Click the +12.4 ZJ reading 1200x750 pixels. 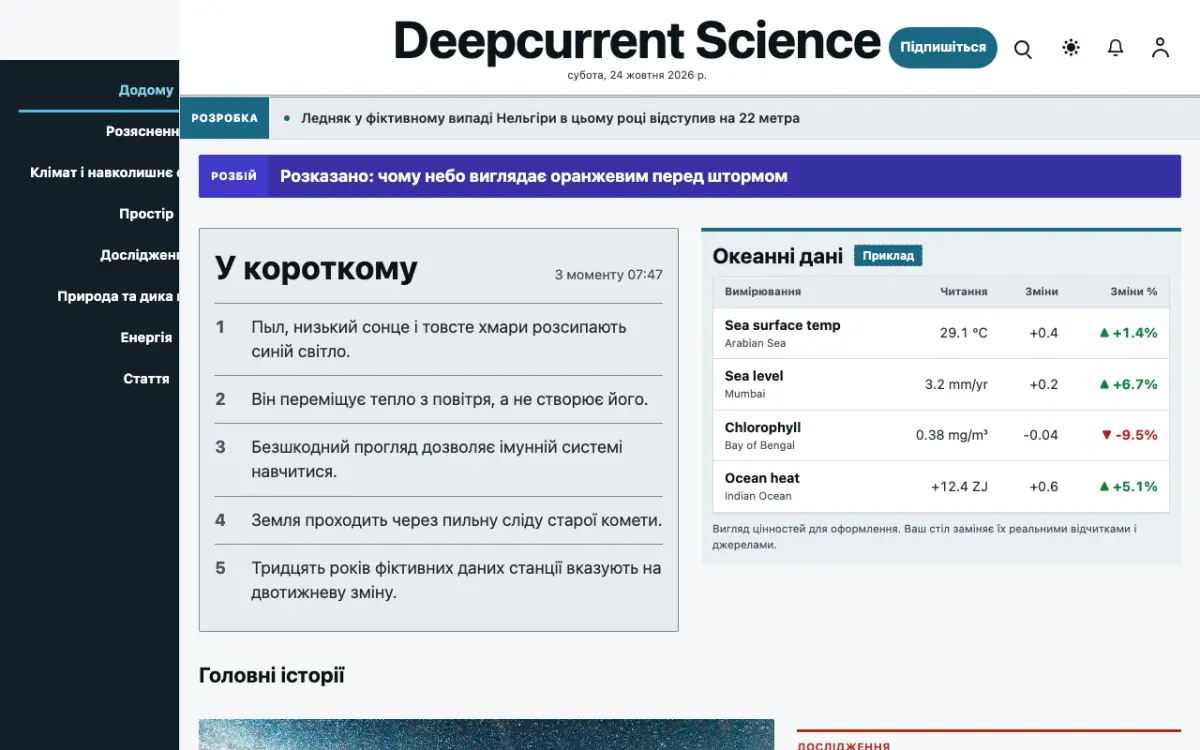[x=959, y=487]
